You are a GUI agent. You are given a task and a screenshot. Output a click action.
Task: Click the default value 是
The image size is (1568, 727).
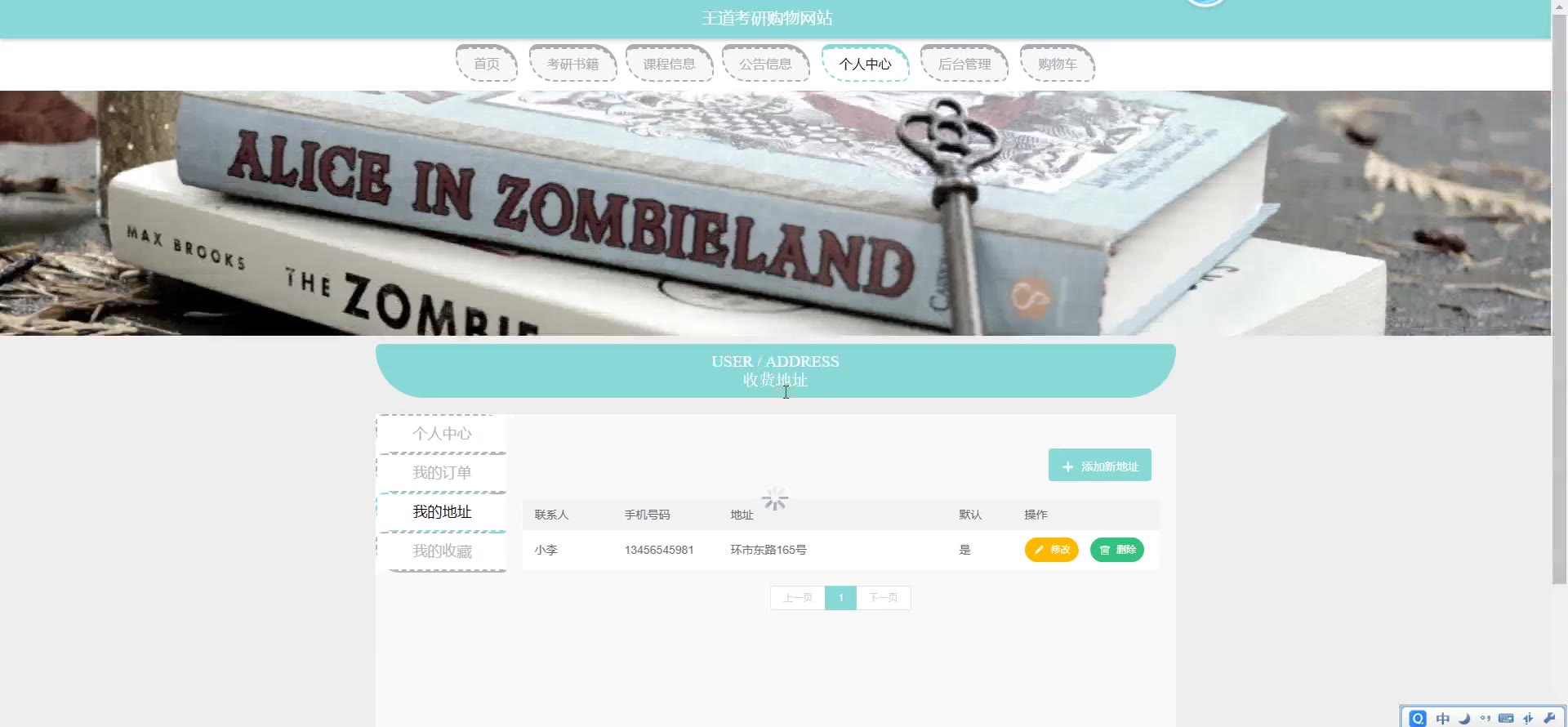click(x=964, y=550)
